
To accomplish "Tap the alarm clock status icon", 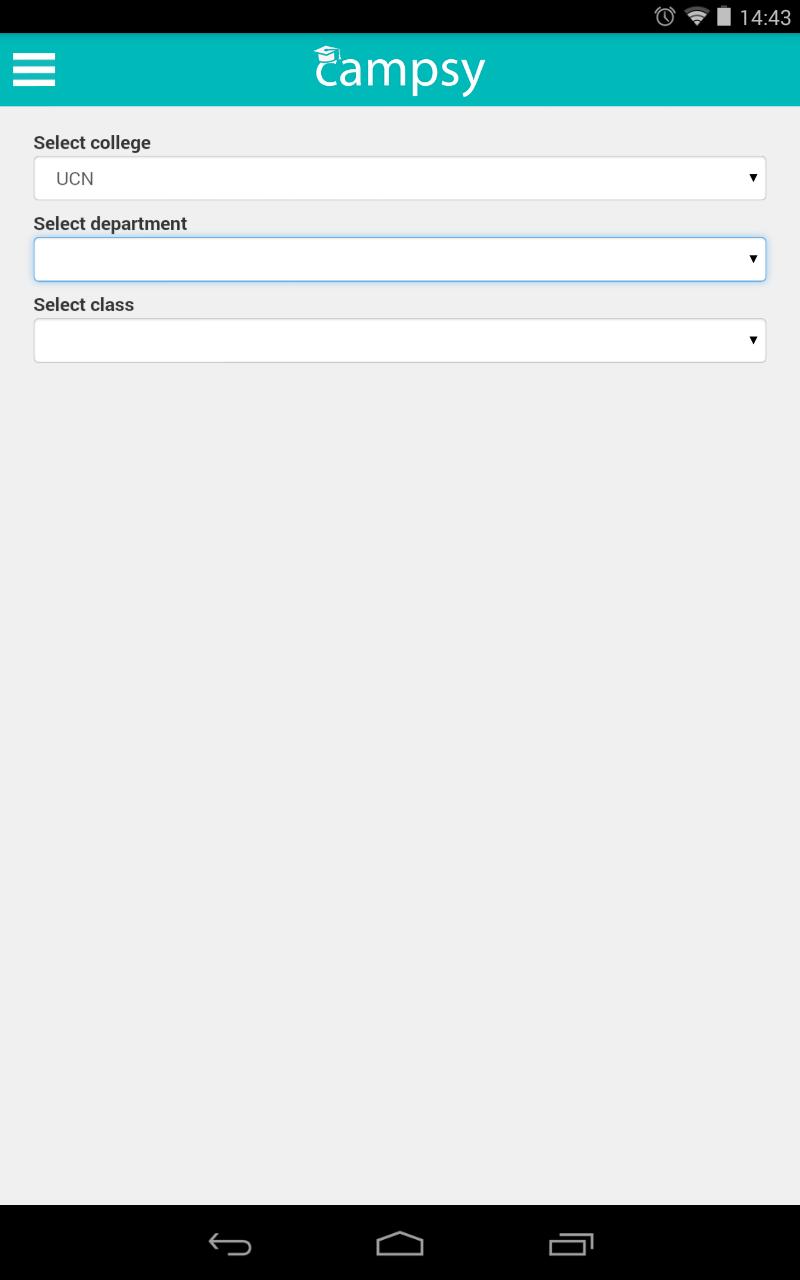I will point(665,16).
